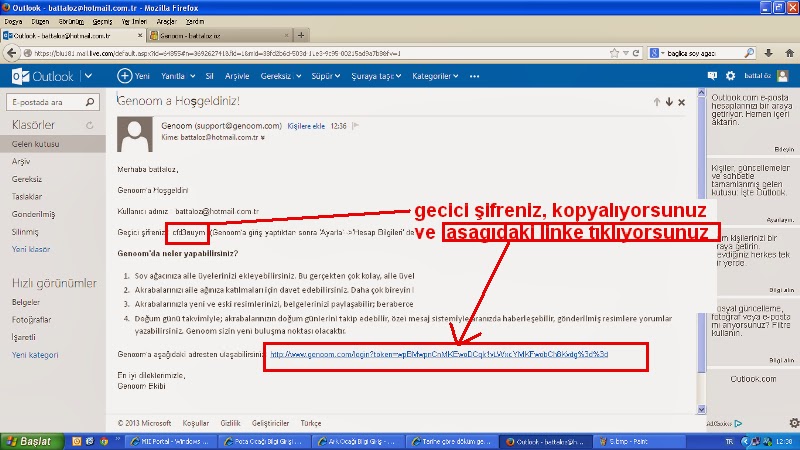Open the Outlook app switcher chevron
The width and height of the screenshot is (800, 450).
click(x=88, y=76)
